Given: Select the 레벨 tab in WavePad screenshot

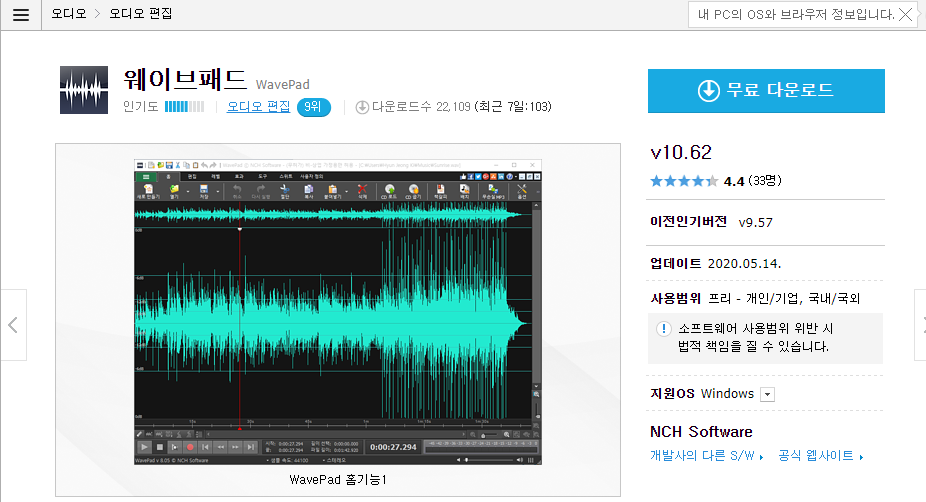Looking at the screenshot, I should tap(216, 177).
